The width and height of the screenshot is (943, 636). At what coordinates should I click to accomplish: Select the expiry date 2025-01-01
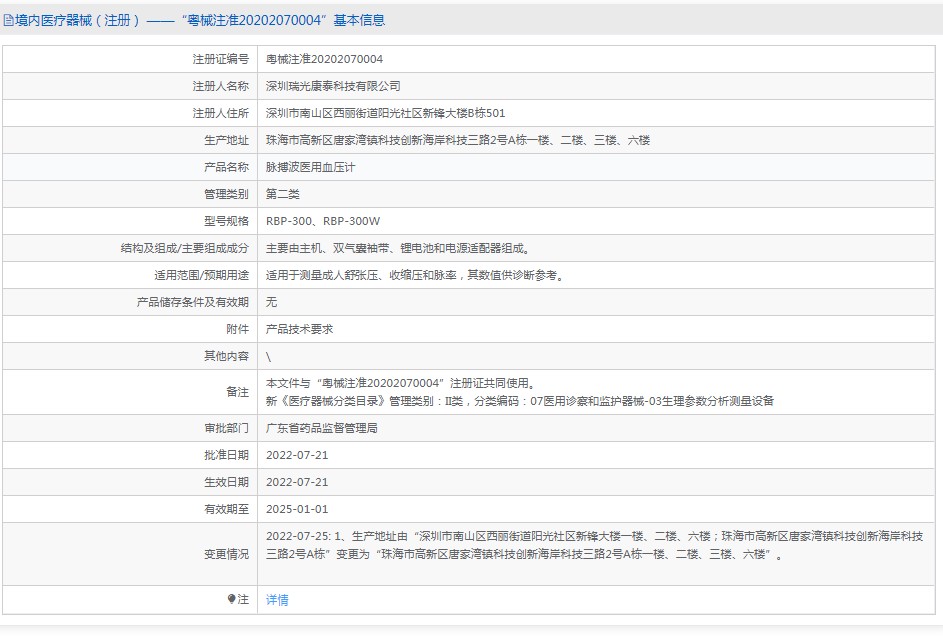(x=297, y=509)
